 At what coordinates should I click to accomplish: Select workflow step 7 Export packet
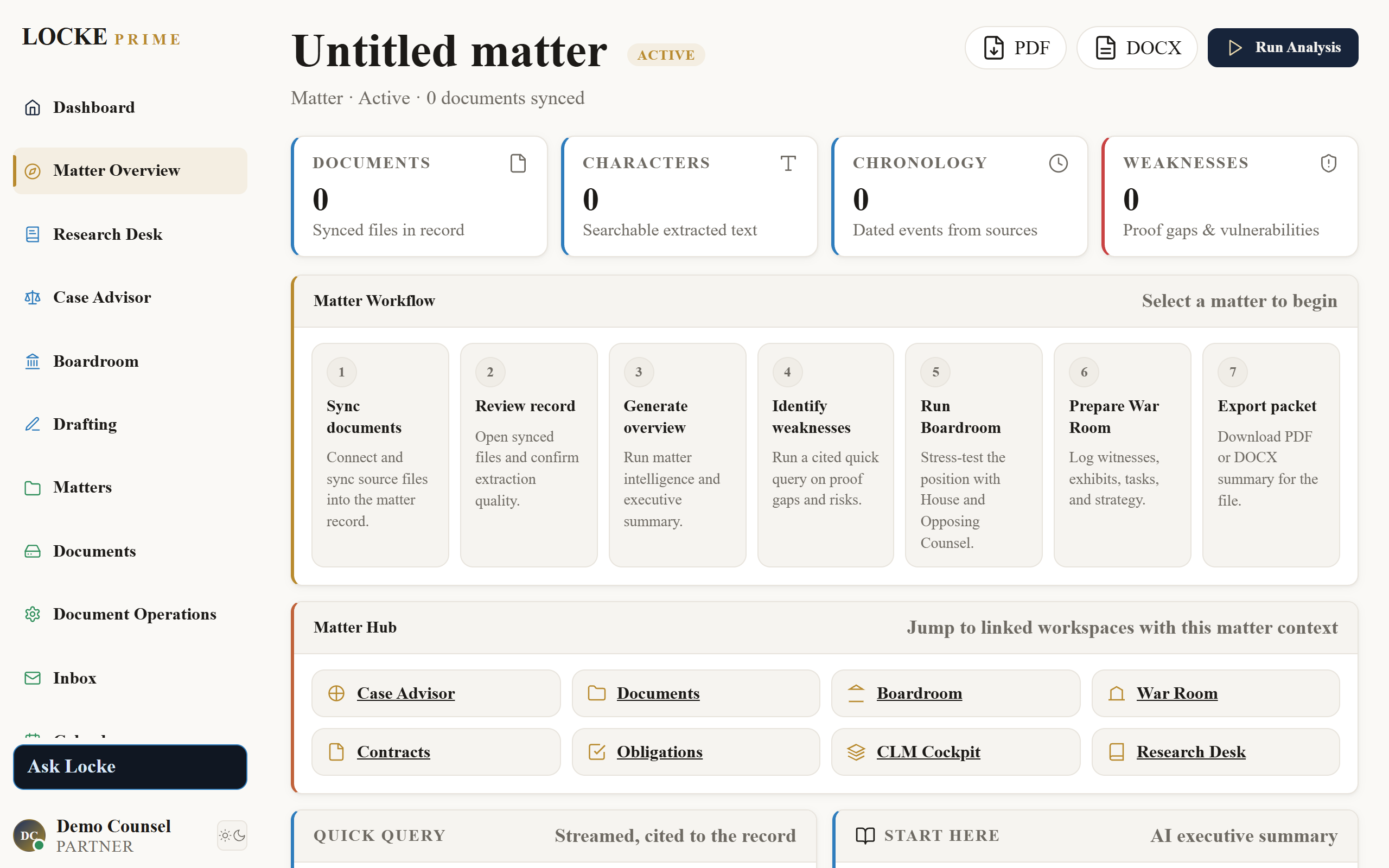(x=1271, y=455)
